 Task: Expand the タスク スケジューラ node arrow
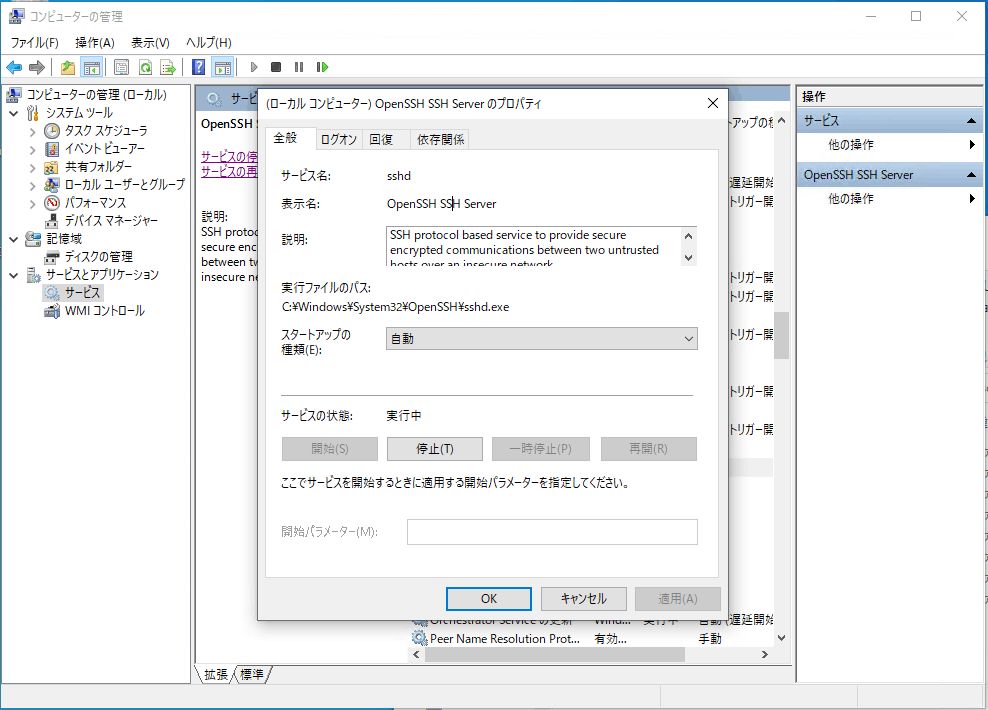pyautogui.click(x=33, y=131)
